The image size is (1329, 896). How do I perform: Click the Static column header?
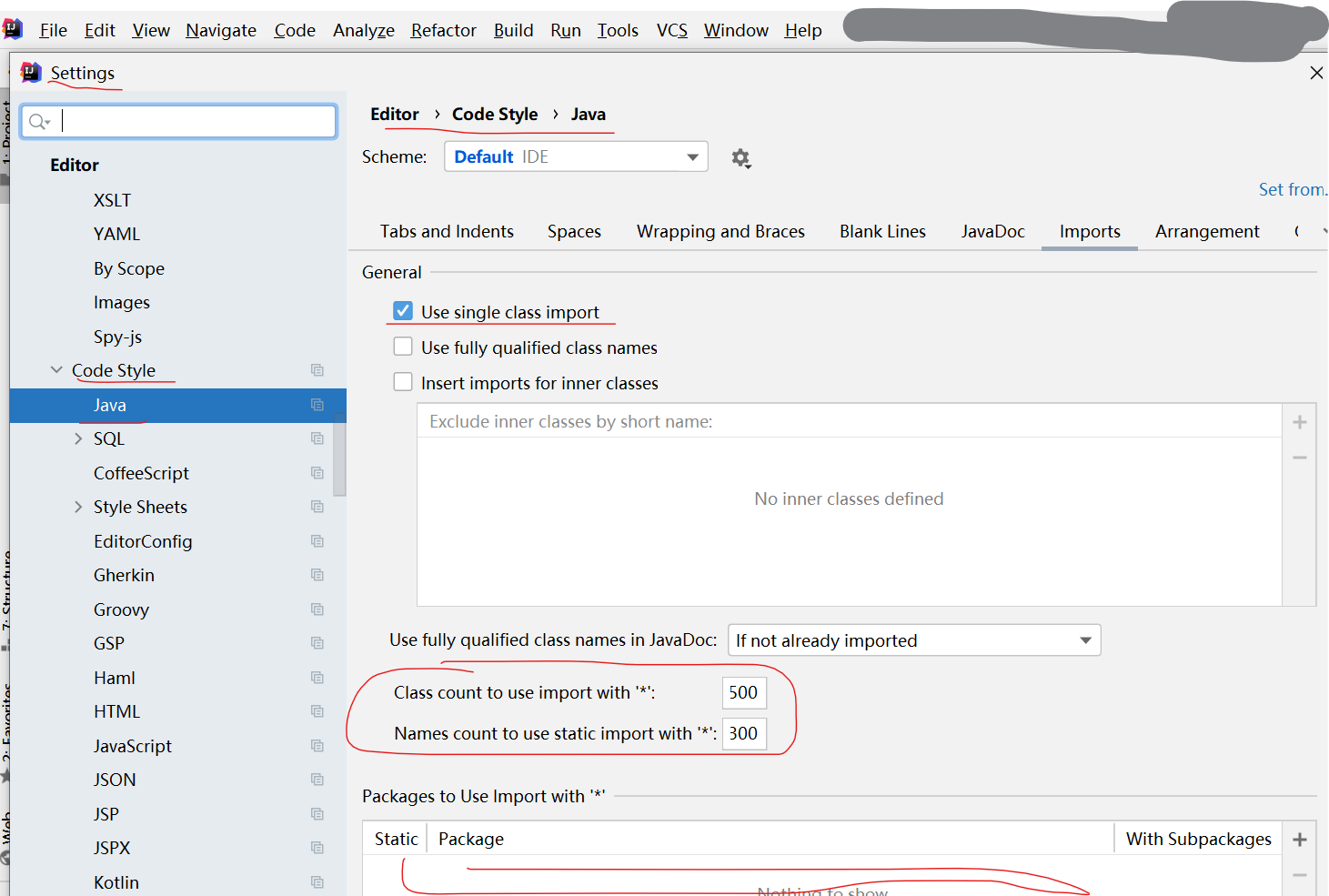click(x=396, y=839)
